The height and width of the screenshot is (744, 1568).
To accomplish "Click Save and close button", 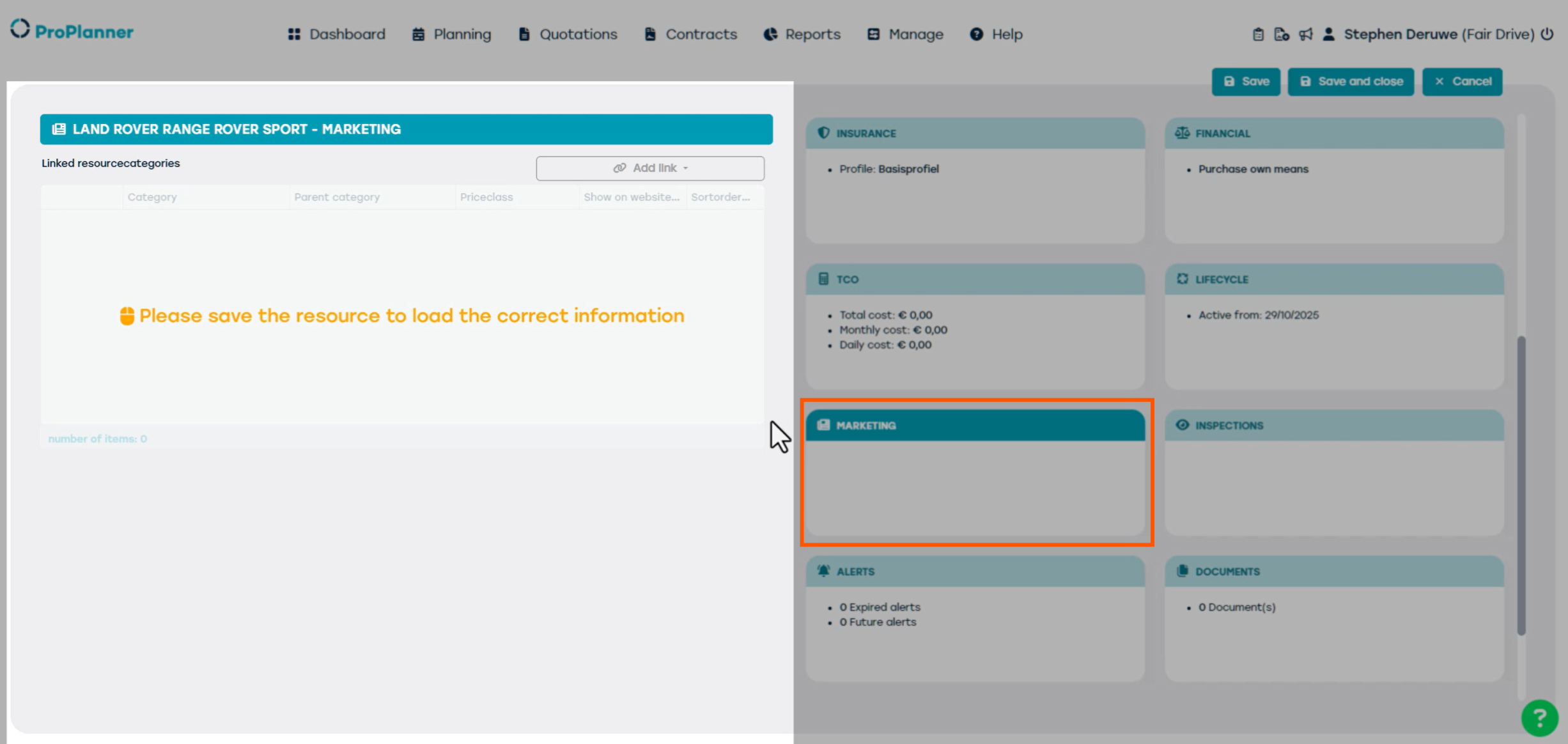I will [1351, 82].
